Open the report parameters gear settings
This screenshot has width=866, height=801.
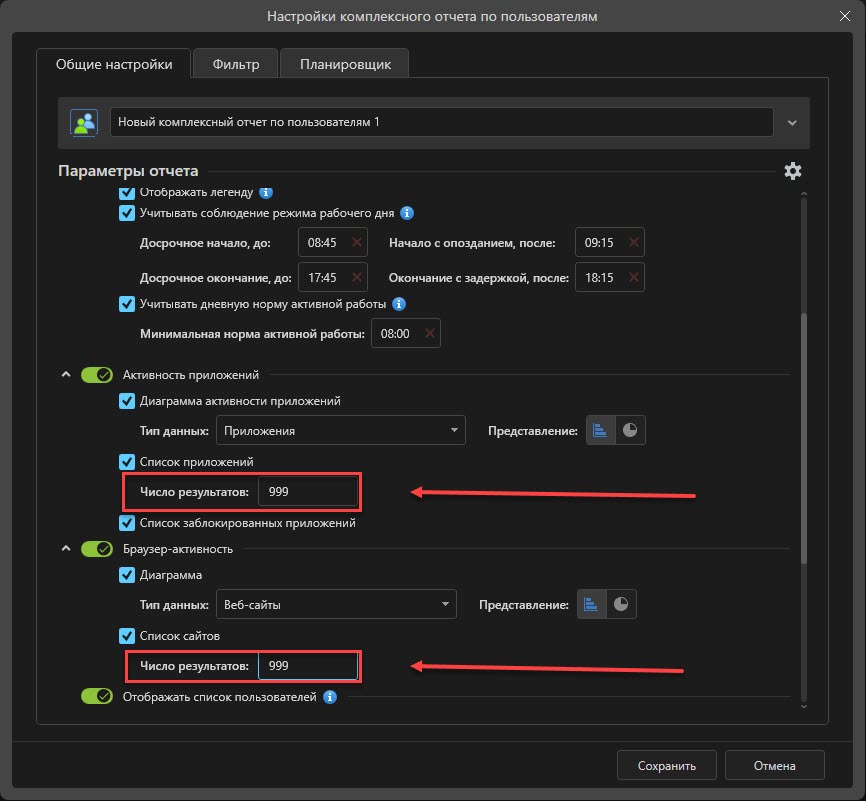pyautogui.click(x=793, y=171)
